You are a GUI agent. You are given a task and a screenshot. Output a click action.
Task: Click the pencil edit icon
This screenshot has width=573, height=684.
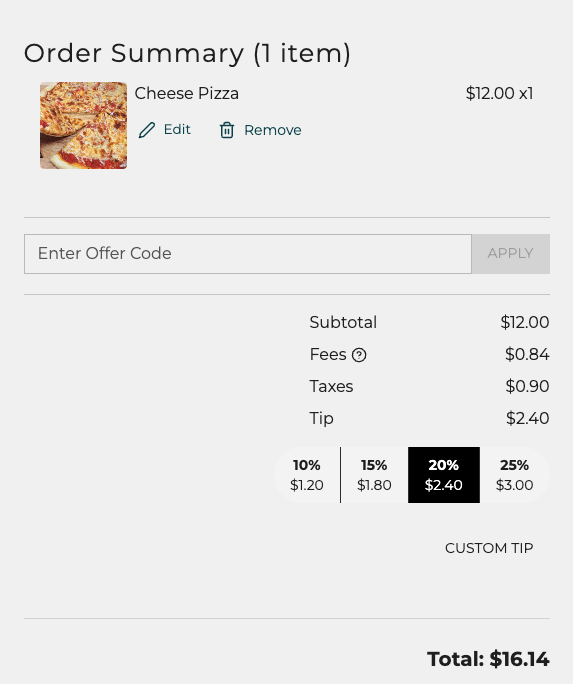pos(147,130)
